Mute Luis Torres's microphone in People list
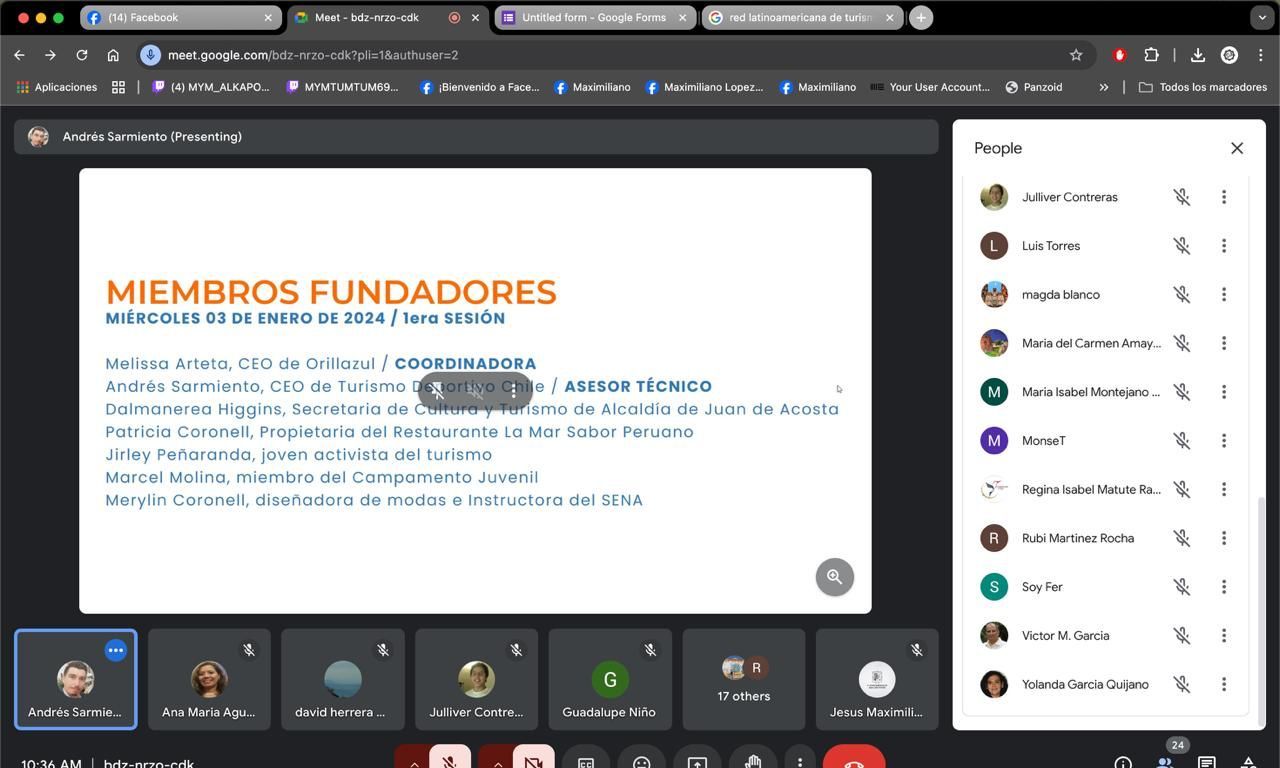 click(1182, 246)
